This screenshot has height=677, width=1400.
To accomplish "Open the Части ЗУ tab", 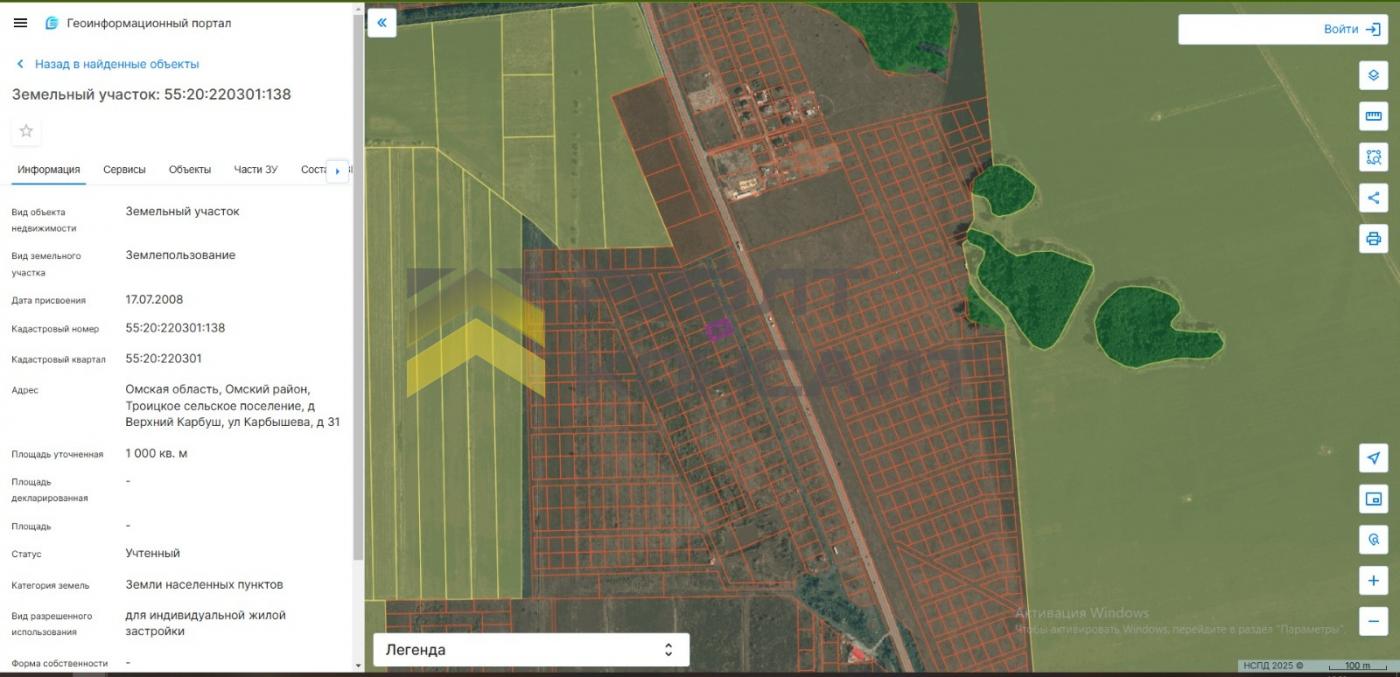I will (256, 170).
